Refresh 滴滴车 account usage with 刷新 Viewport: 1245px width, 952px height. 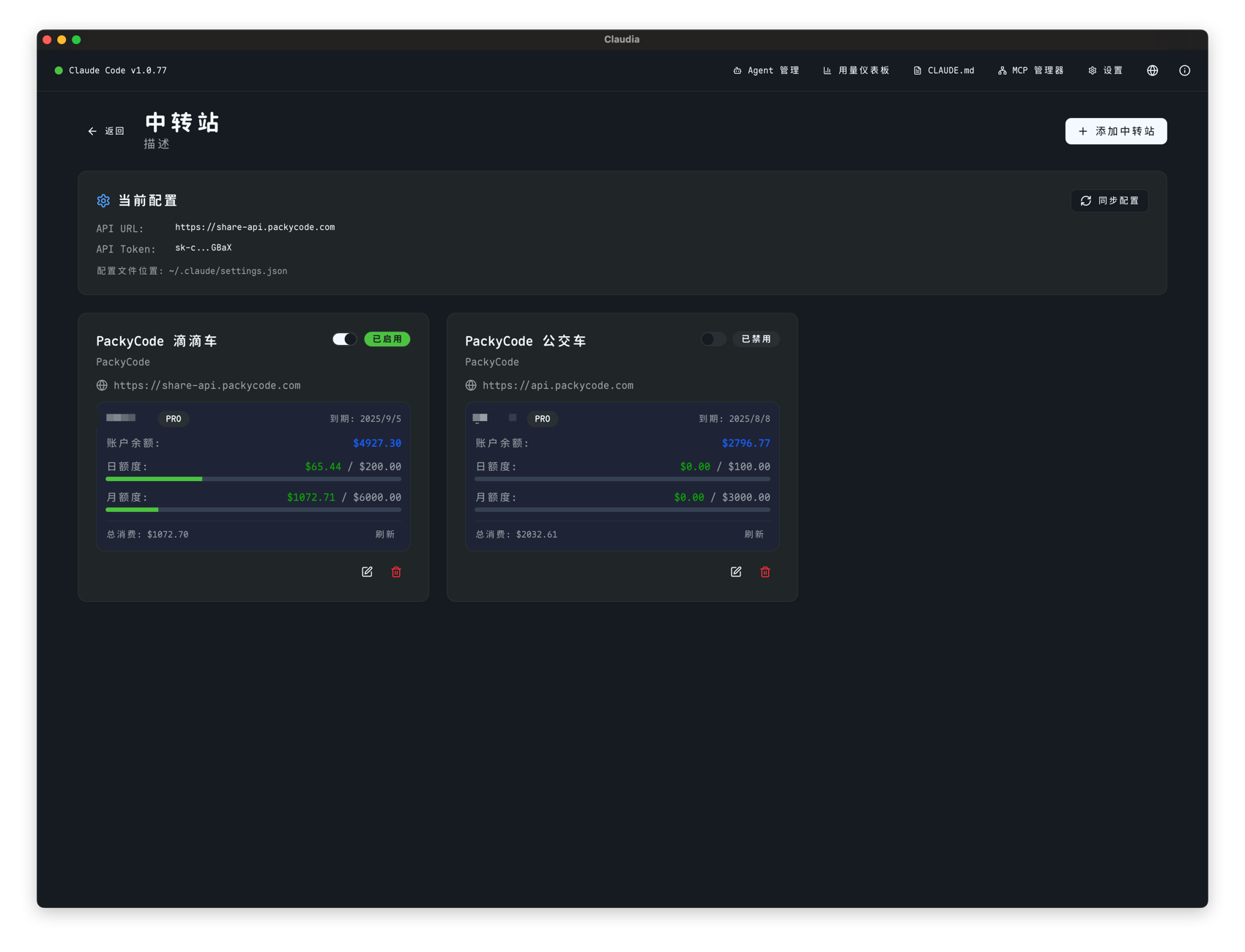[x=385, y=535]
